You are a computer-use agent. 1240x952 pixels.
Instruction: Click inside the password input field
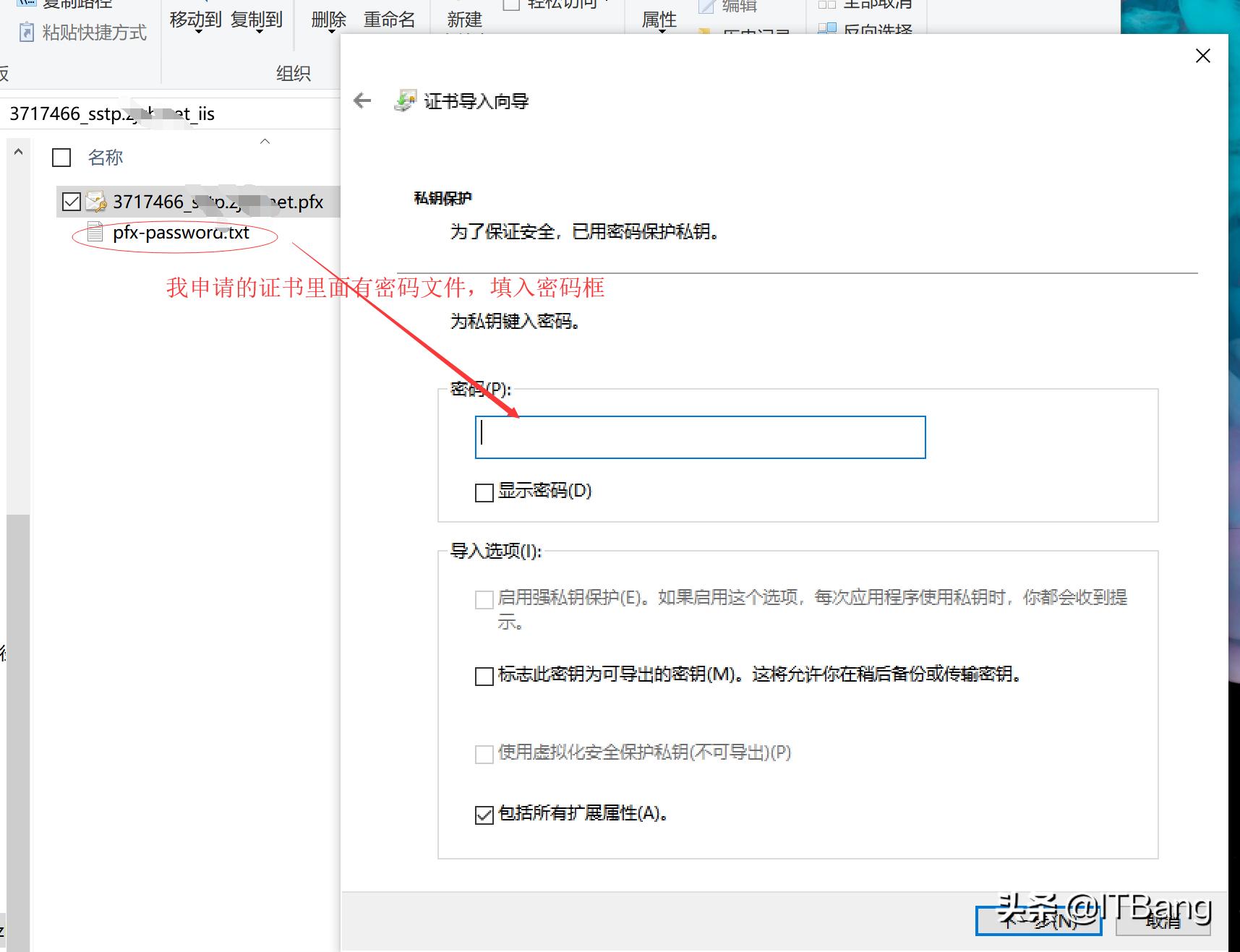click(x=700, y=437)
